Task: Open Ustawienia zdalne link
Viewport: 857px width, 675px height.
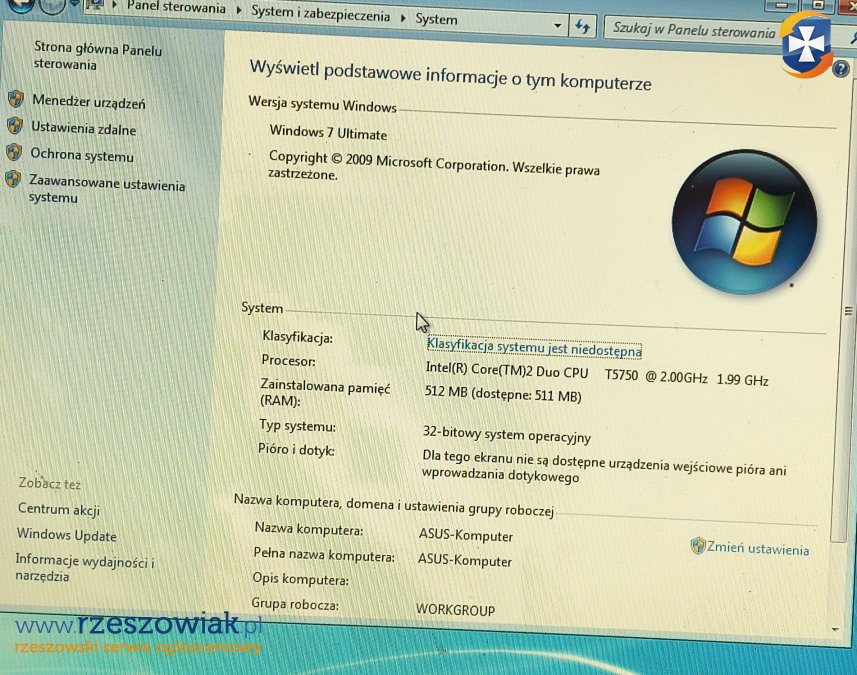Action: pos(83,128)
